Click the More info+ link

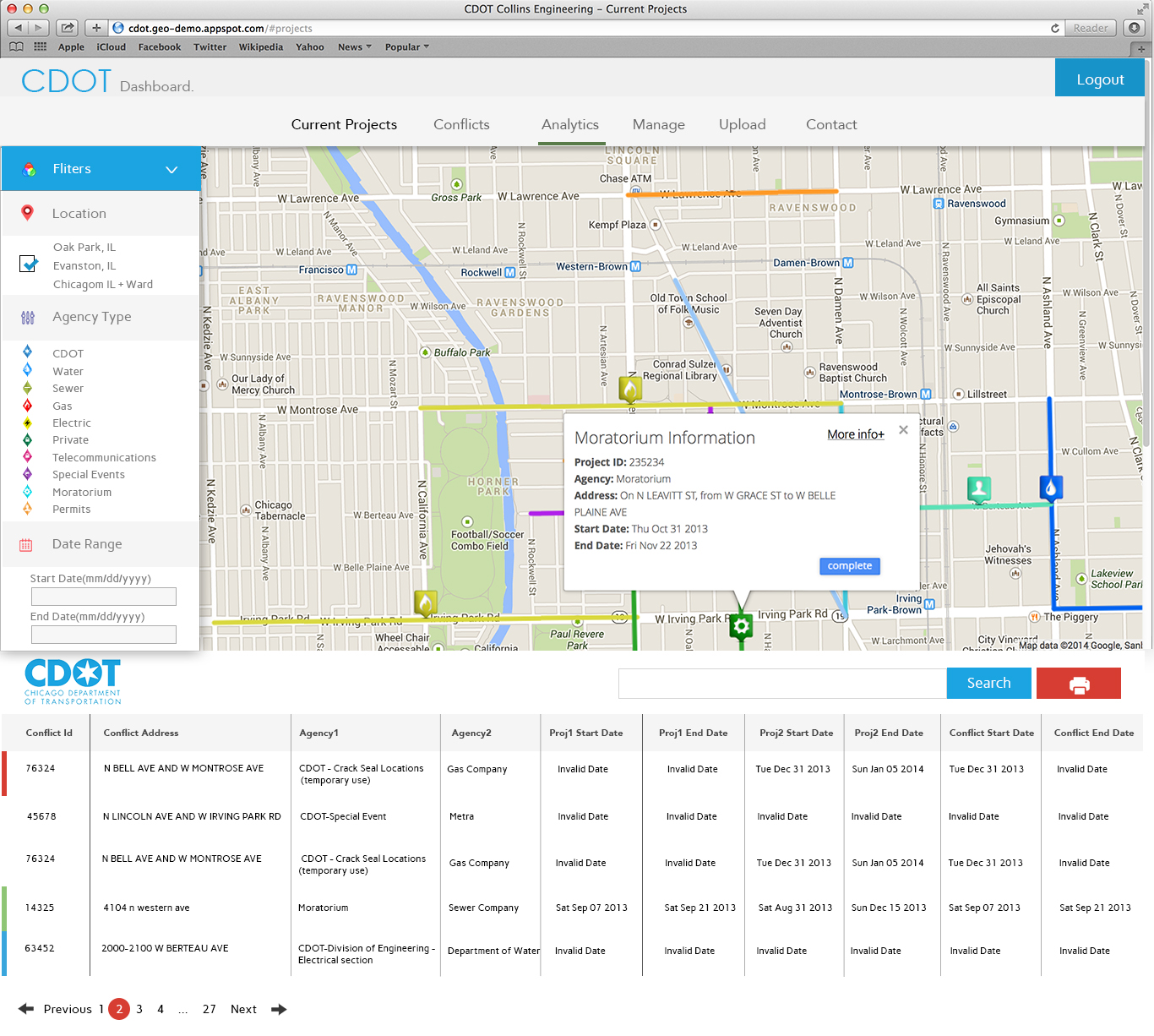855,434
